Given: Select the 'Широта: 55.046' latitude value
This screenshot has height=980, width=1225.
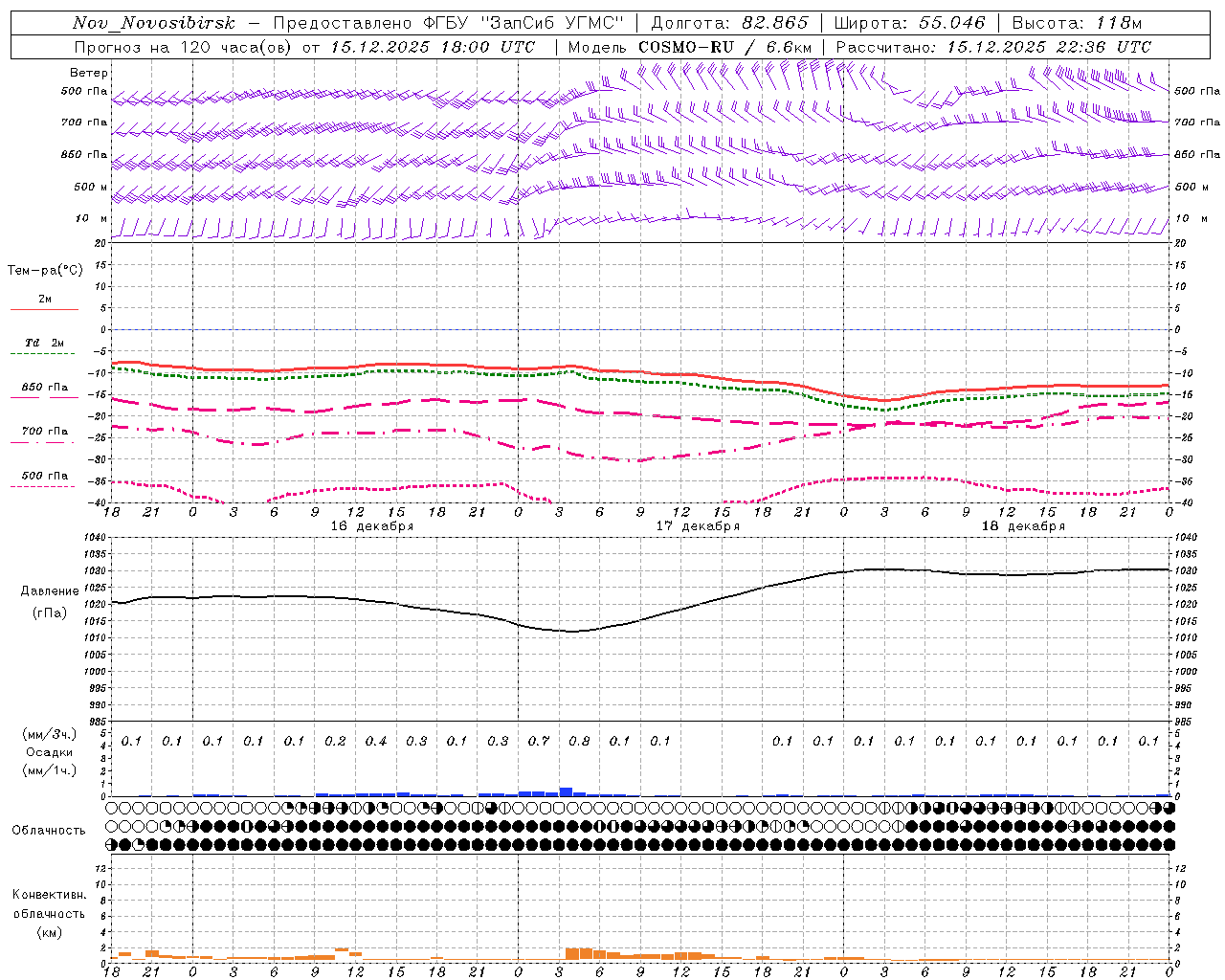Looking at the screenshot, I should [x=909, y=24].
